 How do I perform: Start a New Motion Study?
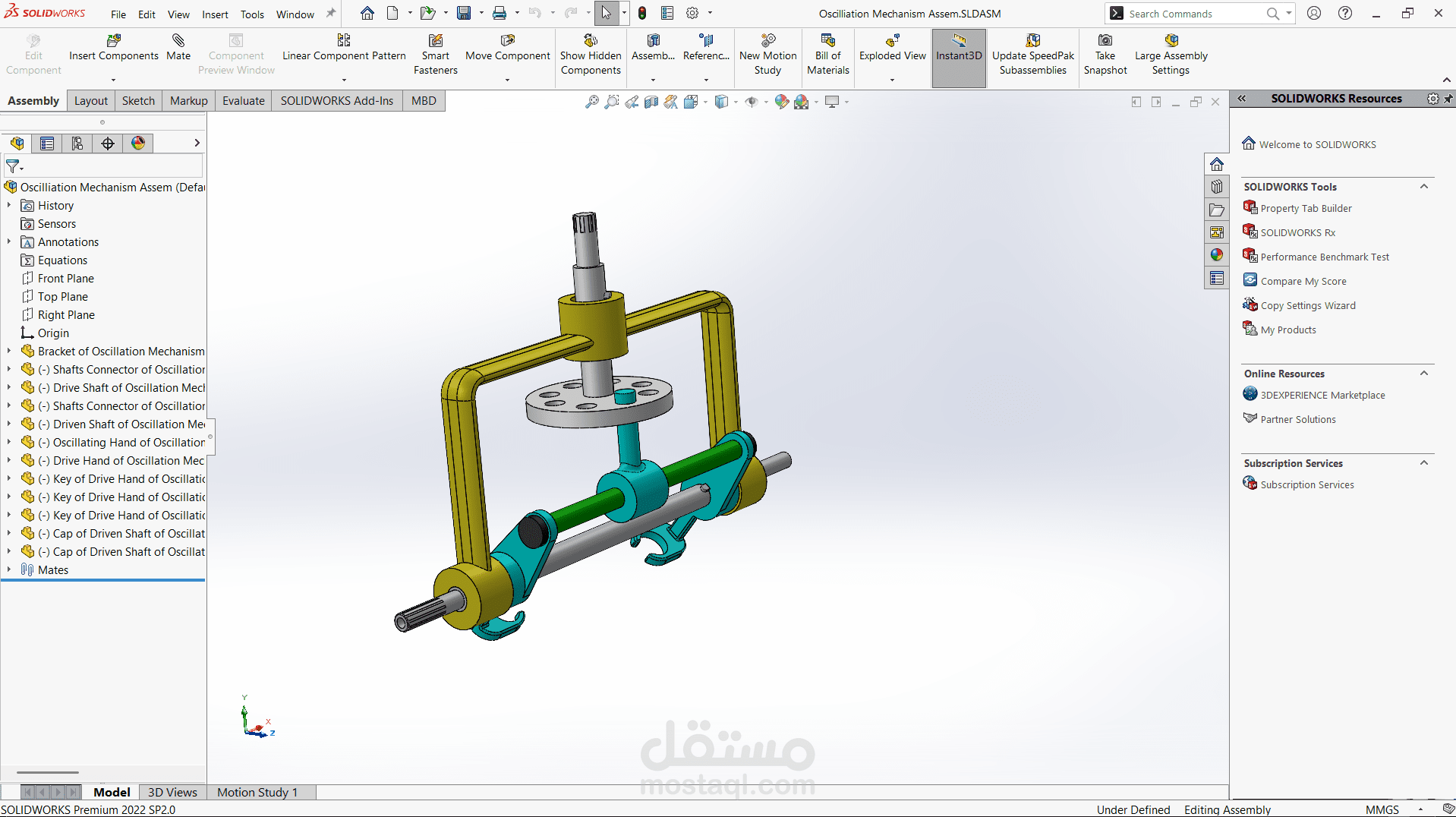tap(768, 55)
